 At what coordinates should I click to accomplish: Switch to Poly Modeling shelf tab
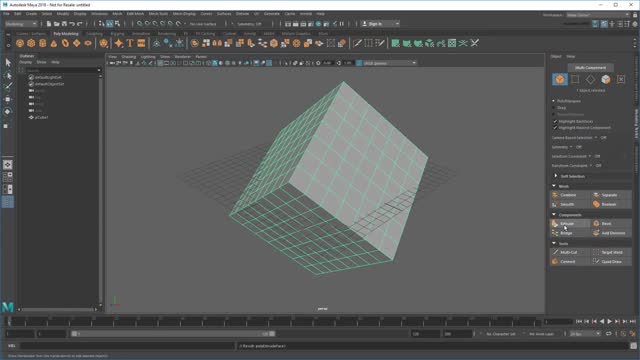tap(66, 33)
